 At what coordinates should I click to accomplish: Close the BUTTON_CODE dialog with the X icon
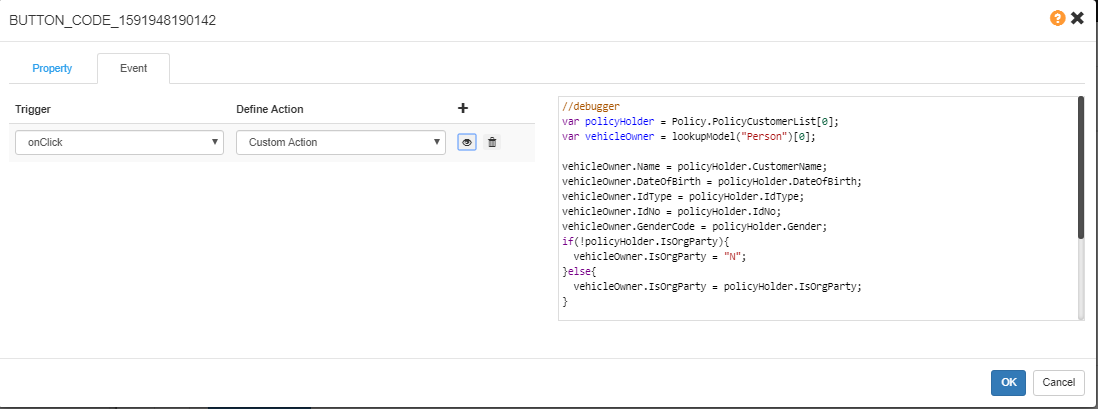(1077, 18)
